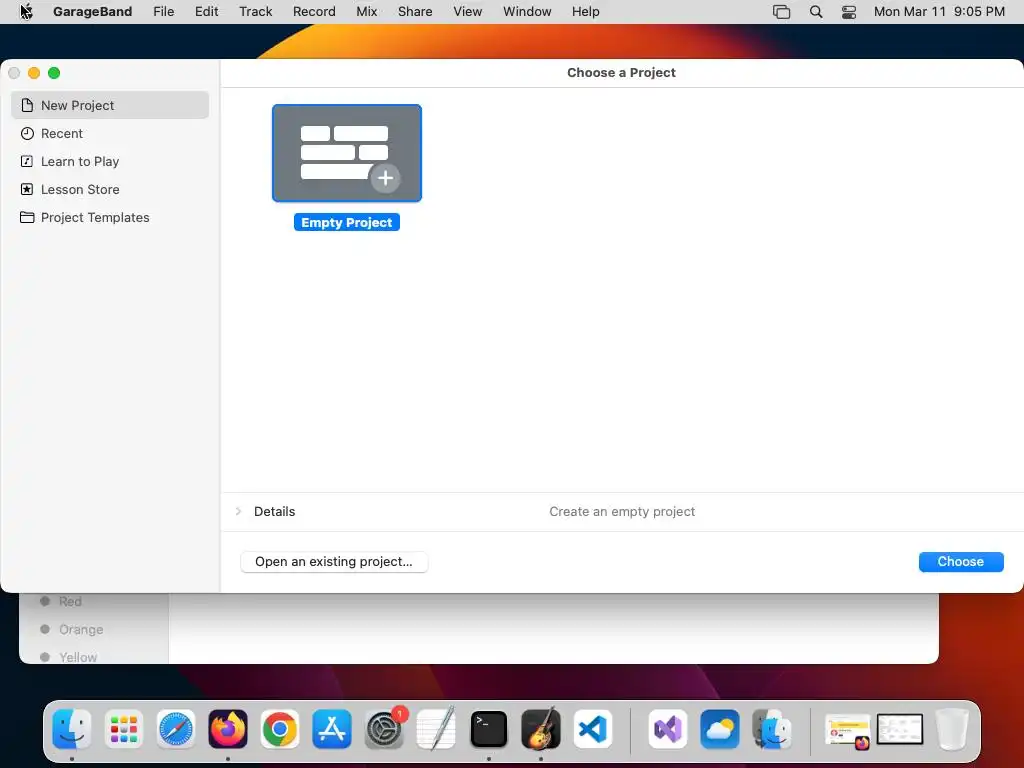The height and width of the screenshot is (768, 1024).
Task: Expand the Details disclosure chevron
Action: click(238, 511)
